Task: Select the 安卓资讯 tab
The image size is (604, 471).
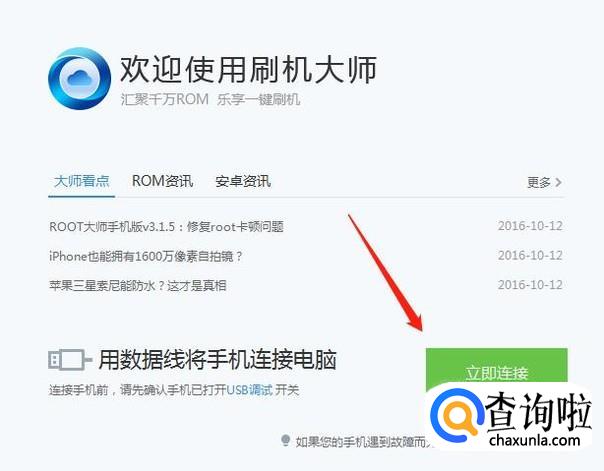Action: click(x=243, y=181)
